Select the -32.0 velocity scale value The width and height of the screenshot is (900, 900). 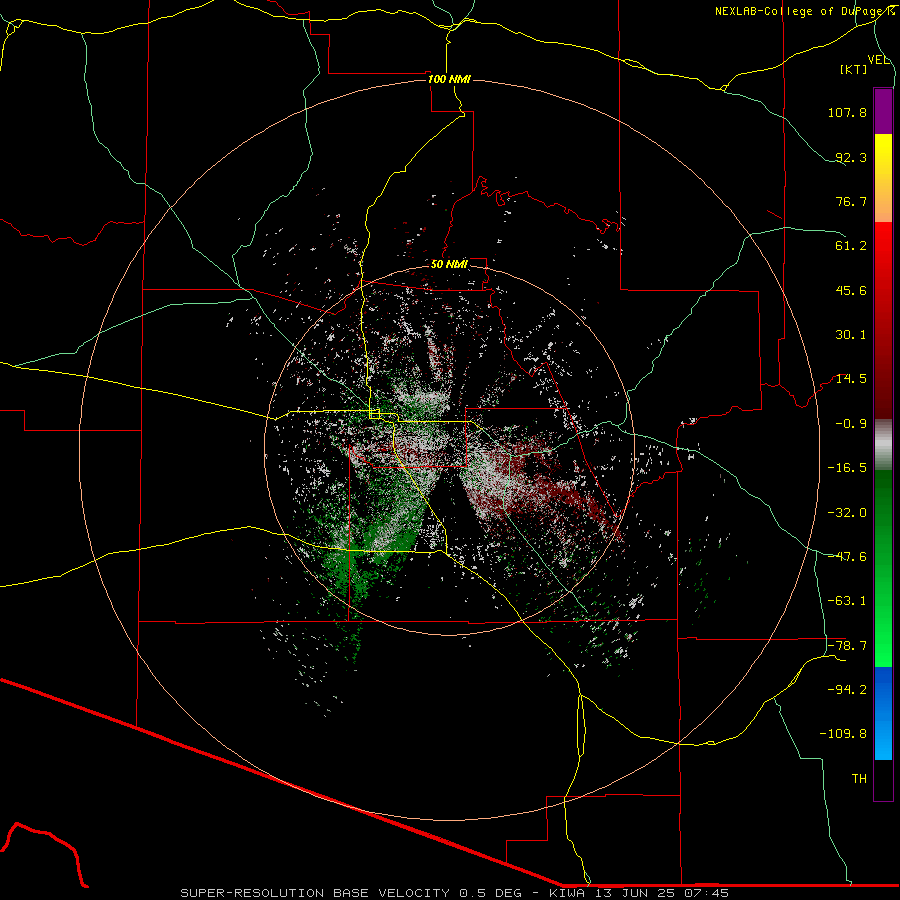(x=847, y=513)
